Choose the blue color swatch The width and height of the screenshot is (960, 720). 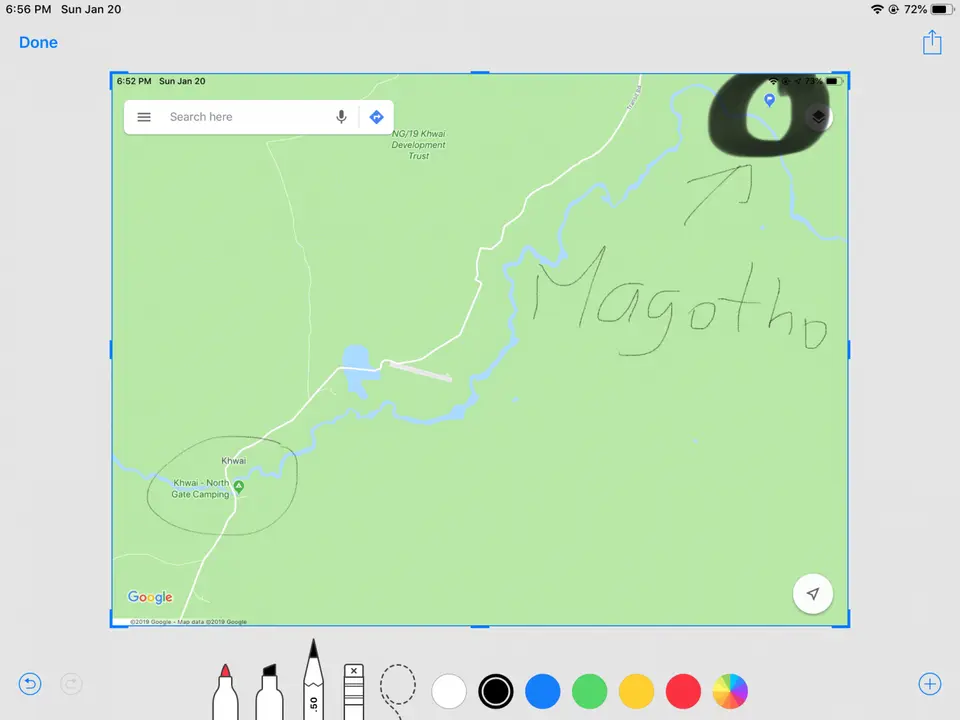pyautogui.click(x=542, y=691)
